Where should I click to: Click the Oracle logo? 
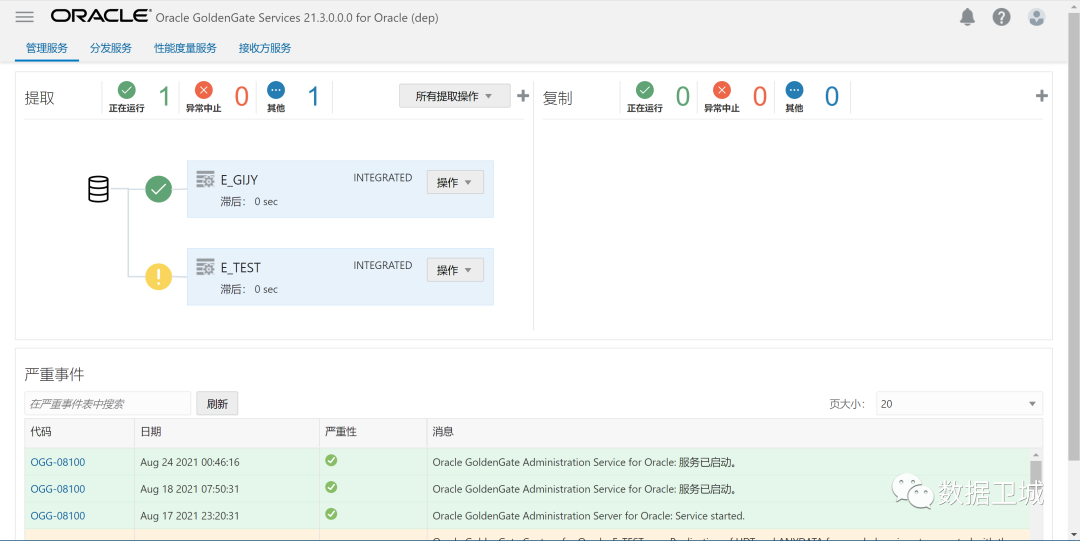[x=101, y=17]
